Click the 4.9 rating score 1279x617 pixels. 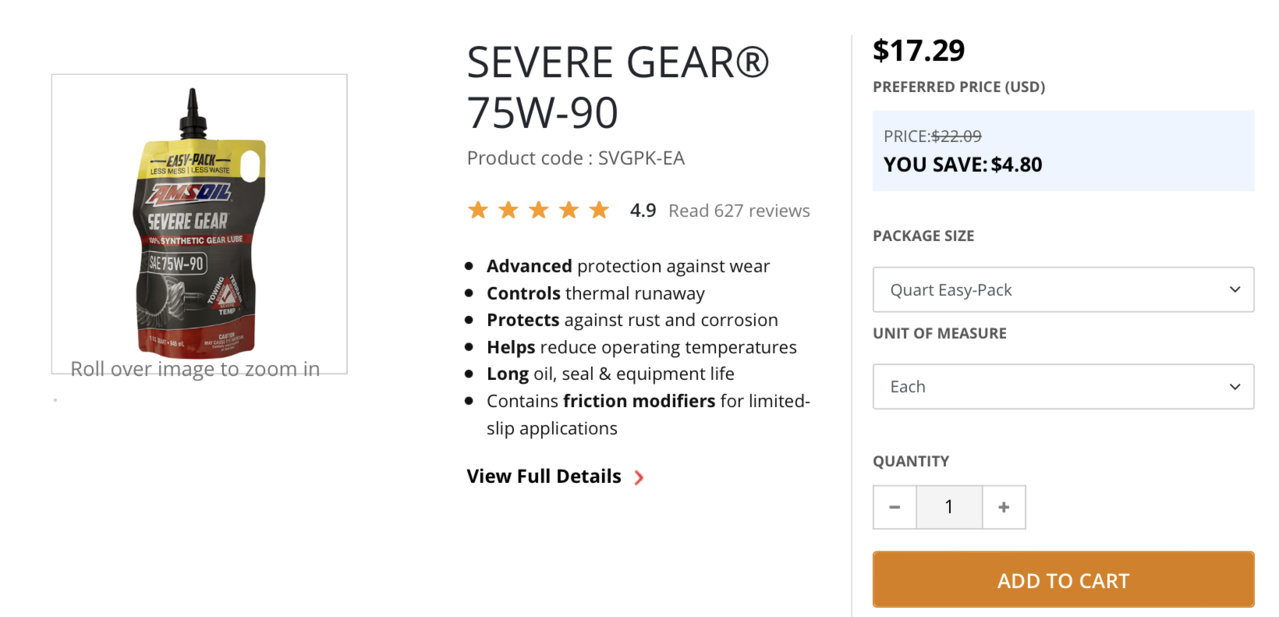click(x=643, y=211)
